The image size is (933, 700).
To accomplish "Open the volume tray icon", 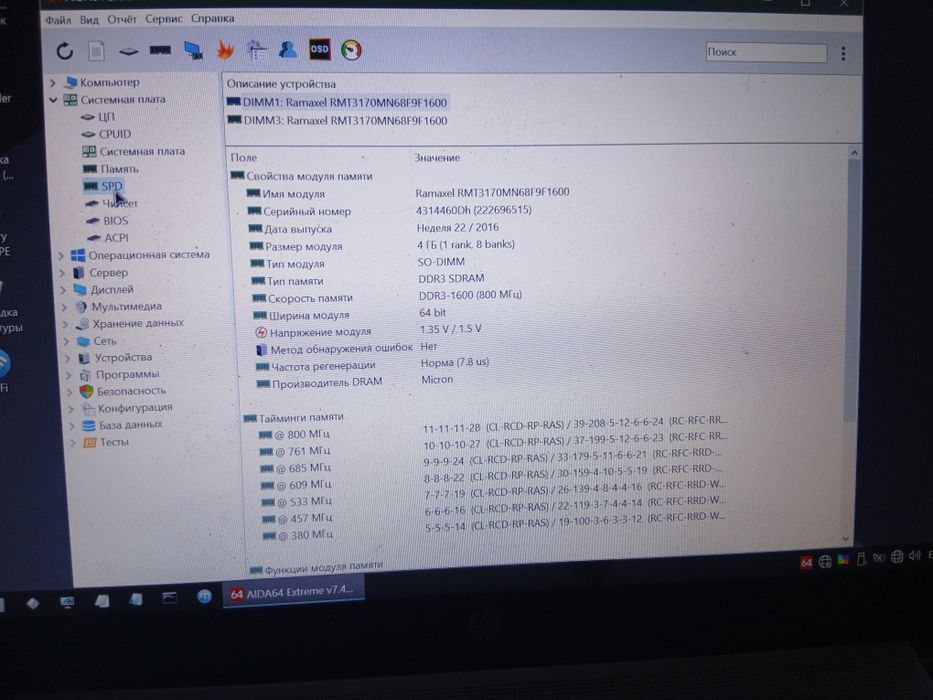I will (x=915, y=557).
